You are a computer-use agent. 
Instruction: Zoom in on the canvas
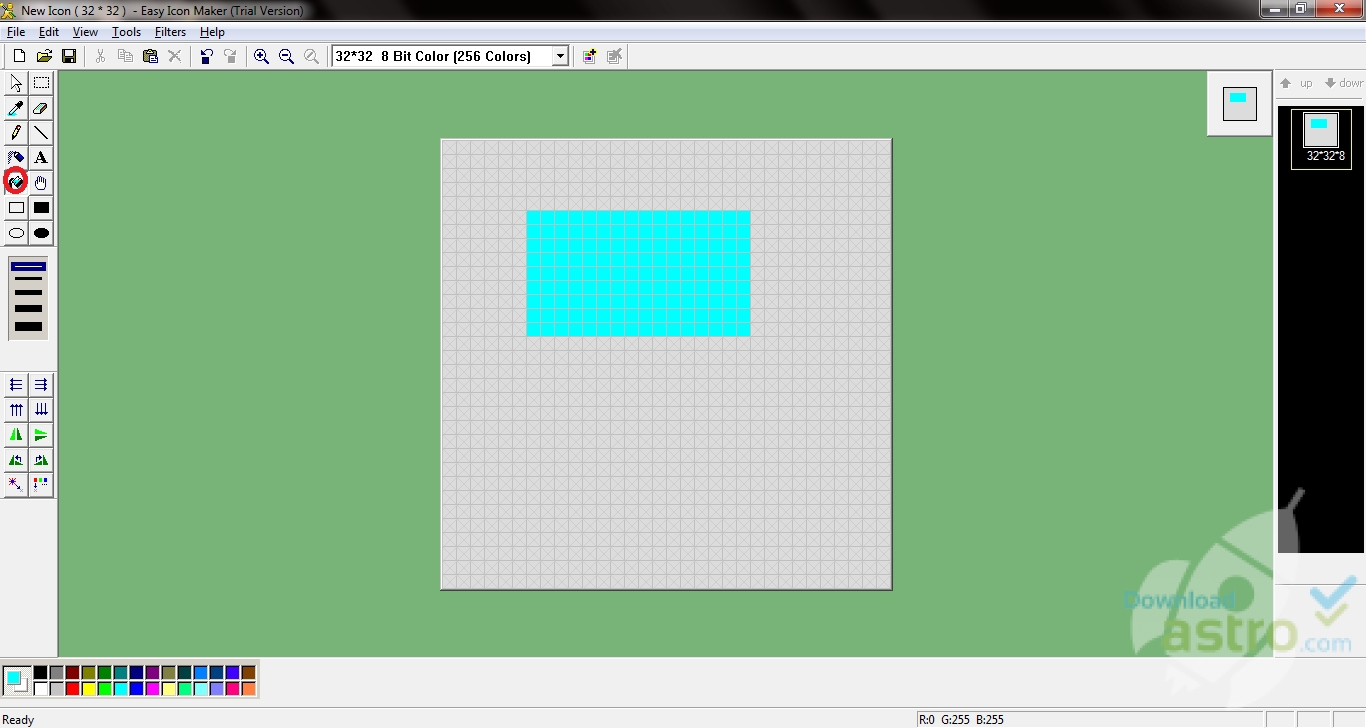pyautogui.click(x=261, y=56)
